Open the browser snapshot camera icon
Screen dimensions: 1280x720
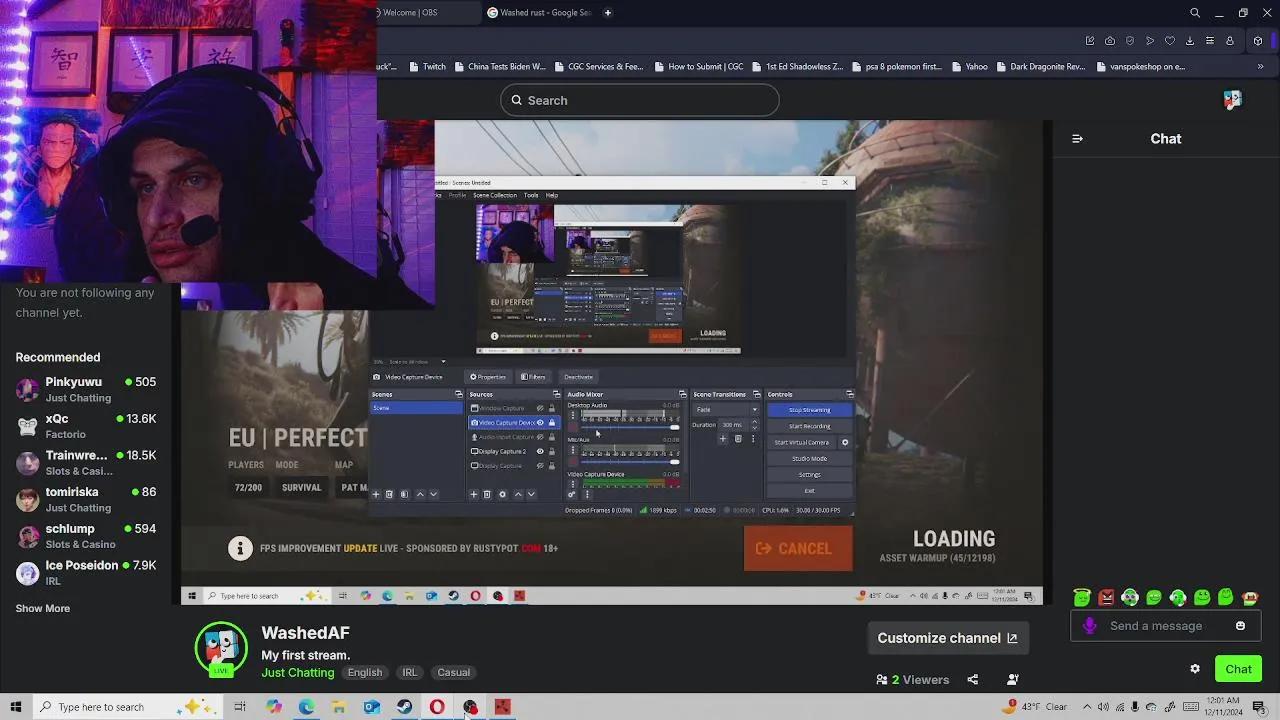click(1110, 41)
